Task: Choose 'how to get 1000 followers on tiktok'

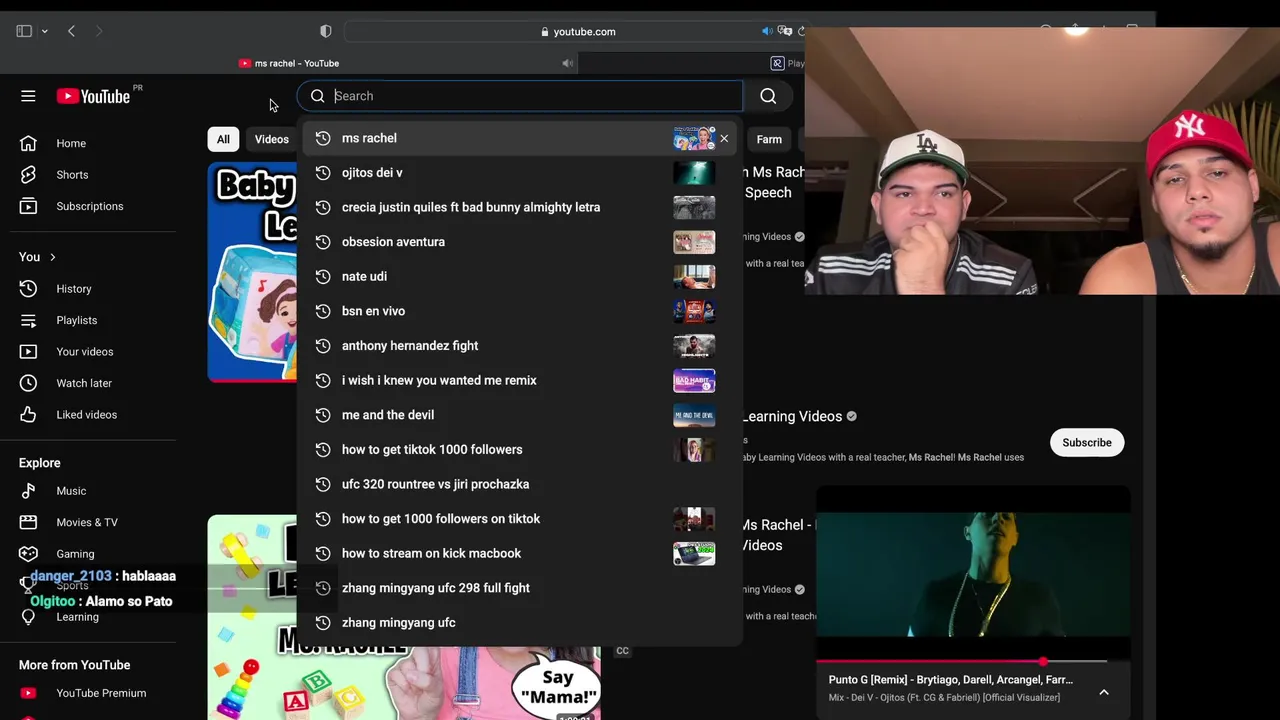Action: [519, 519]
